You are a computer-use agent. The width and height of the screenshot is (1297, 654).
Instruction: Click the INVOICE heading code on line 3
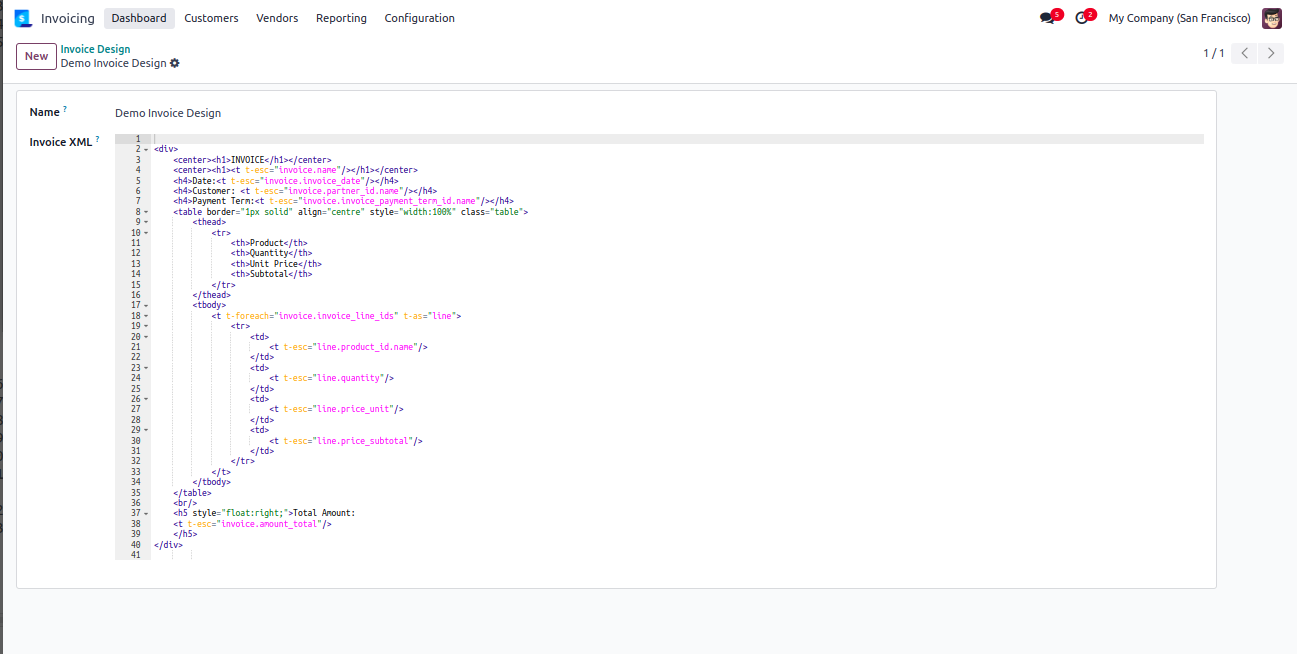252,160
